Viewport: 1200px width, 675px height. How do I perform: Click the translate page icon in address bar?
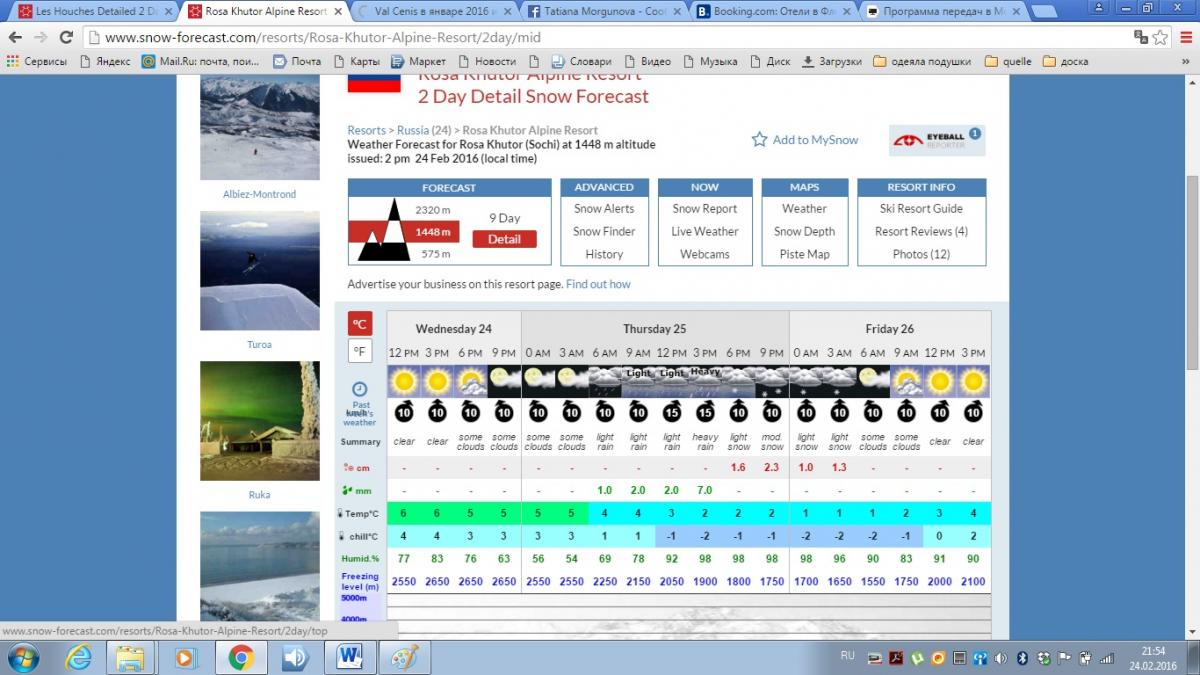tap(1141, 37)
